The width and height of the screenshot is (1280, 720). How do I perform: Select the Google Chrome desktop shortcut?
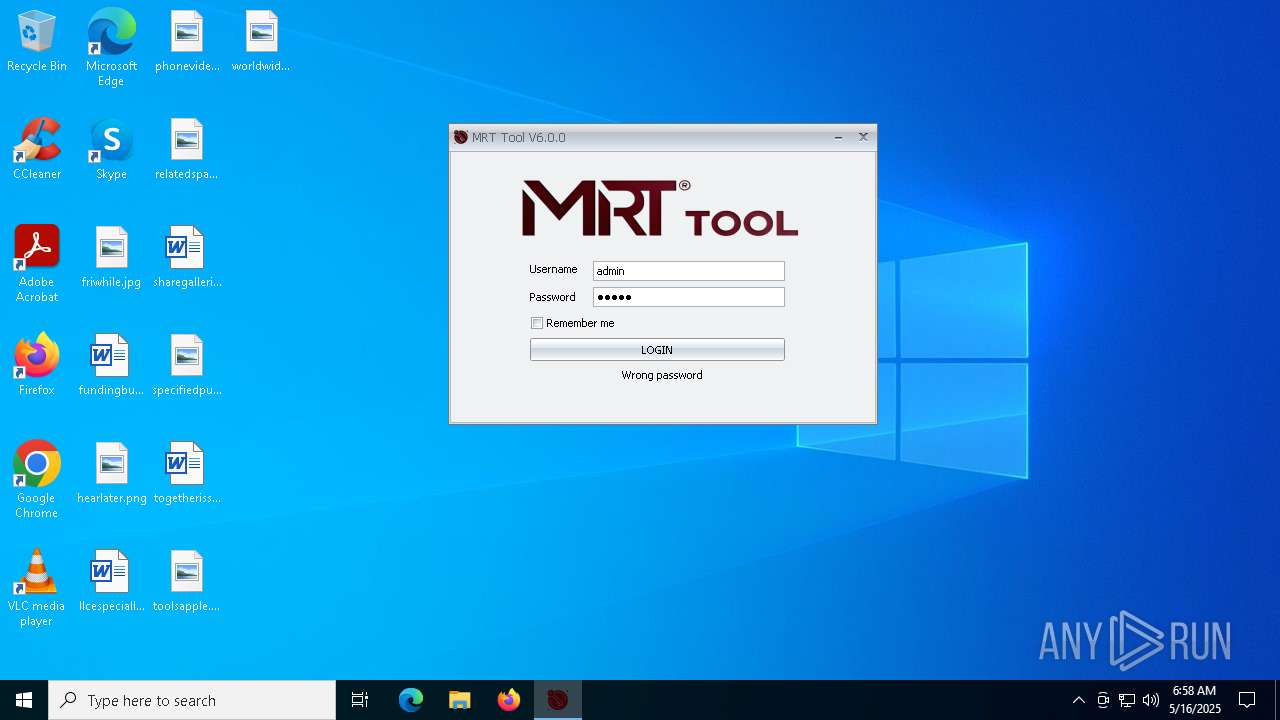pyautogui.click(x=37, y=480)
